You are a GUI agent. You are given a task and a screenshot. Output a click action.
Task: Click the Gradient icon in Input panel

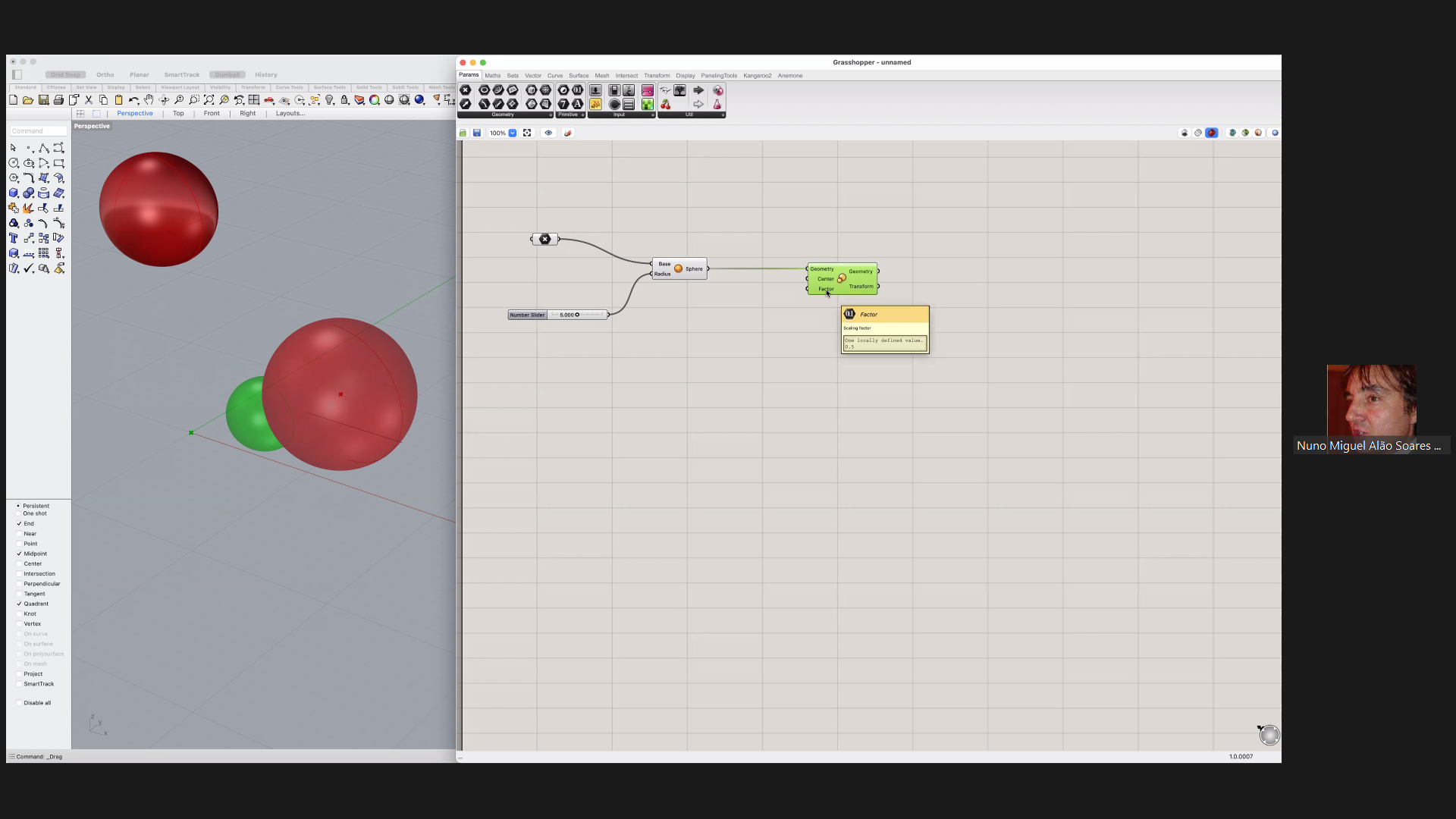pos(648,90)
